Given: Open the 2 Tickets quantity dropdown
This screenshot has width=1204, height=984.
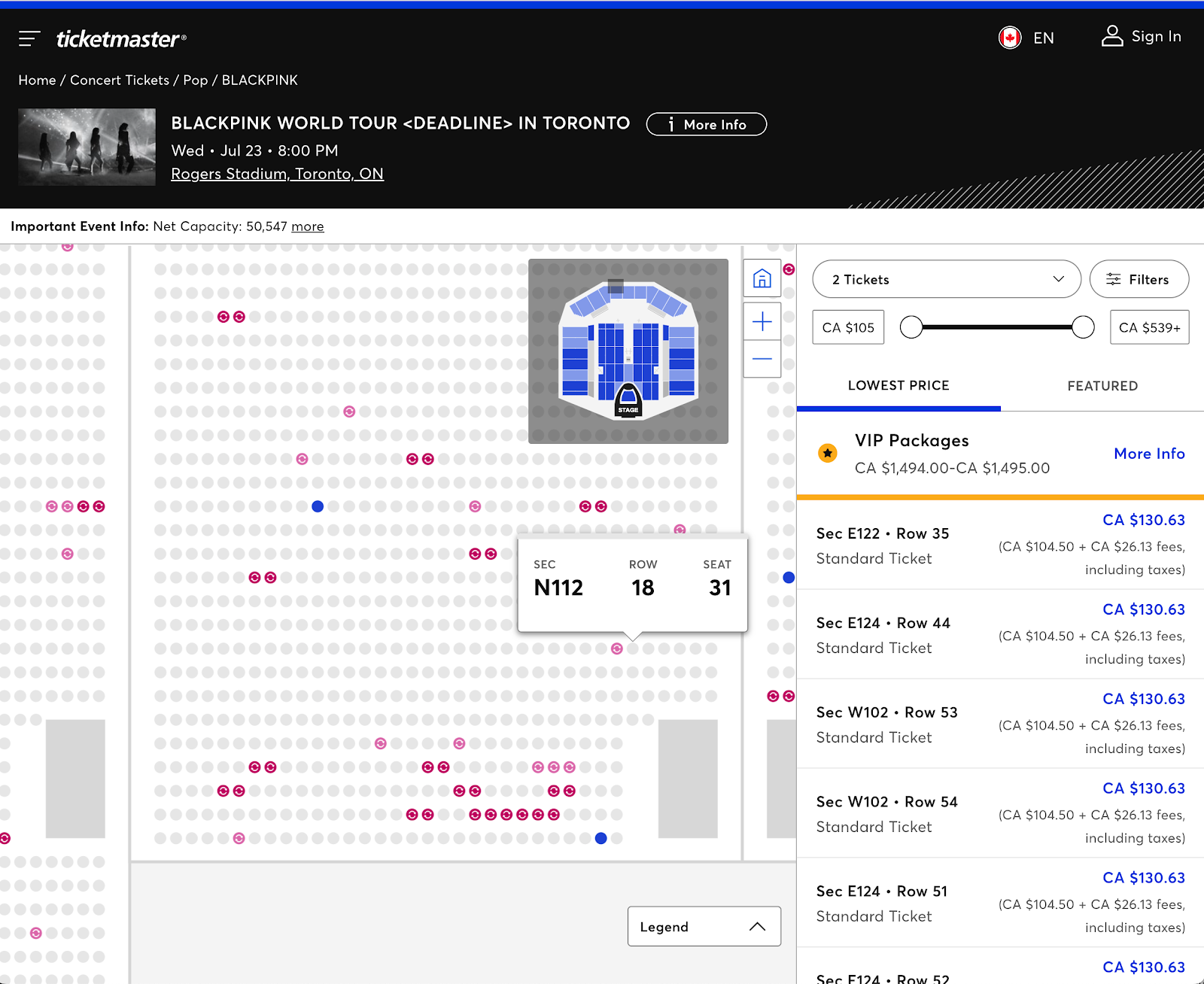Looking at the screenshot, I should tap(947, 279).
